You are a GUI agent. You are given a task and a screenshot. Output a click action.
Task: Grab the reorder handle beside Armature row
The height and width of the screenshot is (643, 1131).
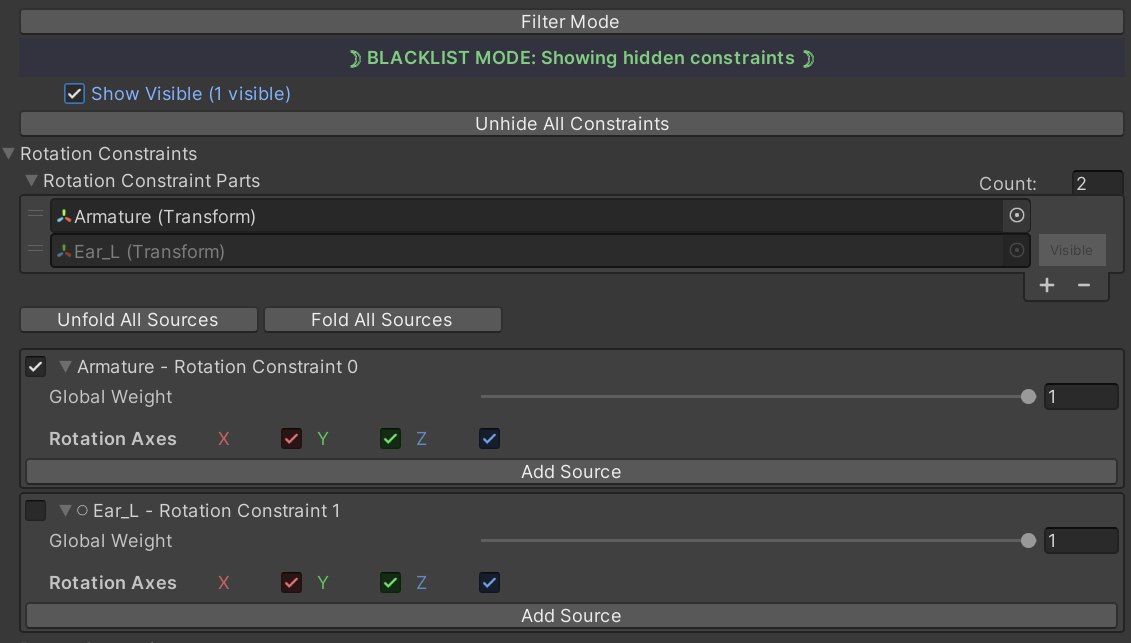(x=35, y=214)
